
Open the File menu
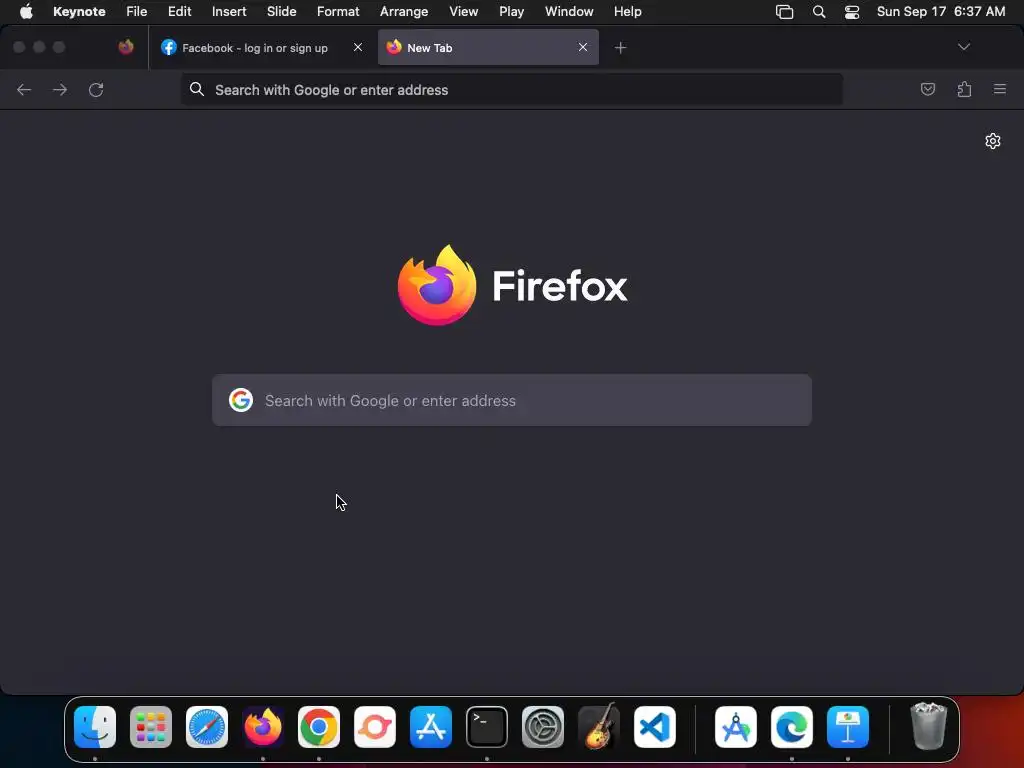(x=136, y=12)
